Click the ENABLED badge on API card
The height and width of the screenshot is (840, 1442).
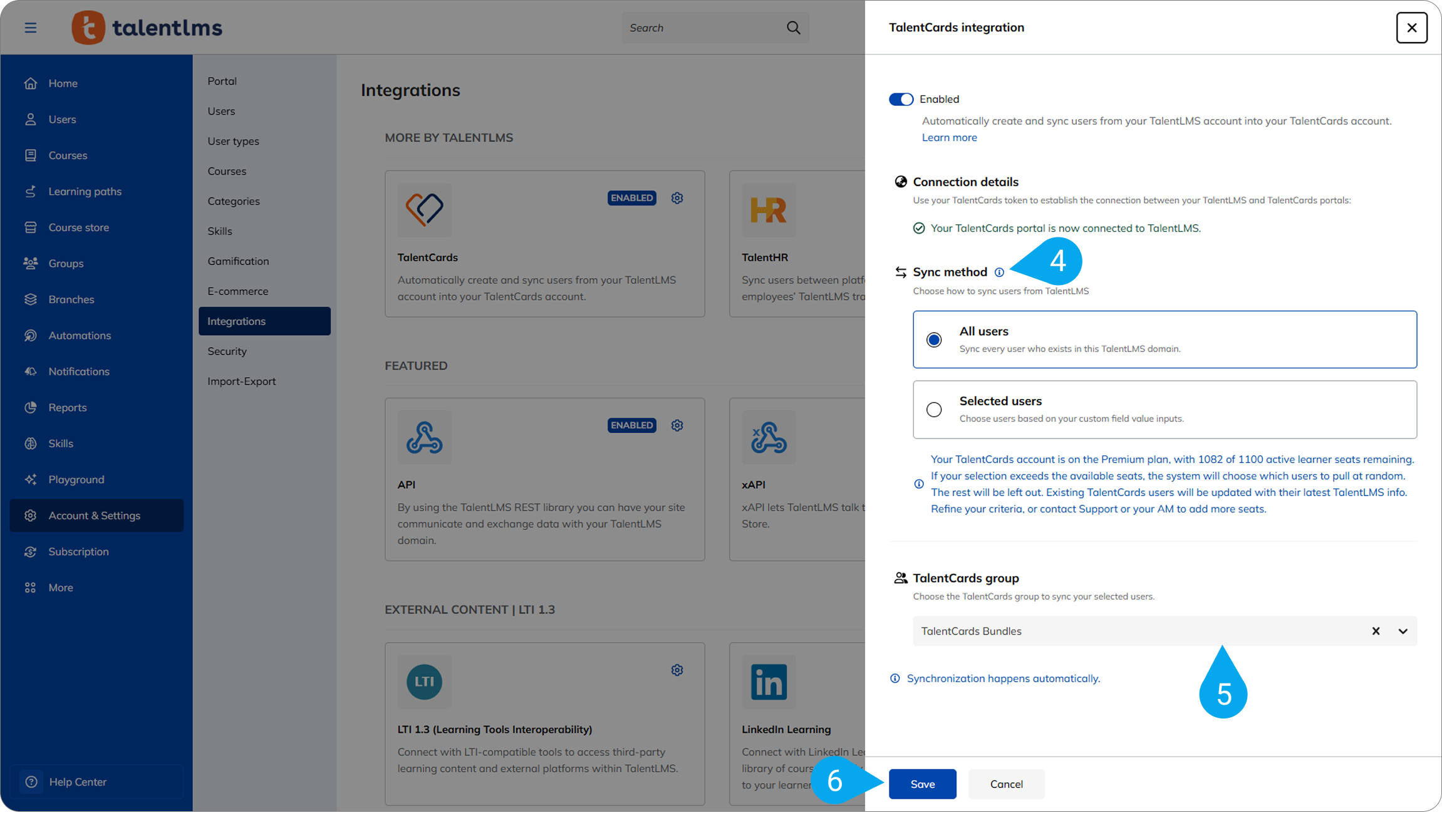point(631,425)
